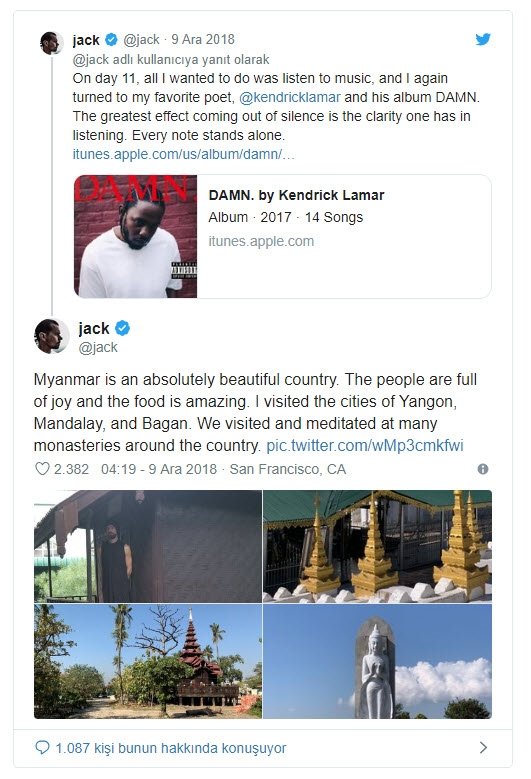The height and width of the screenshot is (779, 531).
Task: View photo of man at wooden monastery
Action: pos(148,546)
